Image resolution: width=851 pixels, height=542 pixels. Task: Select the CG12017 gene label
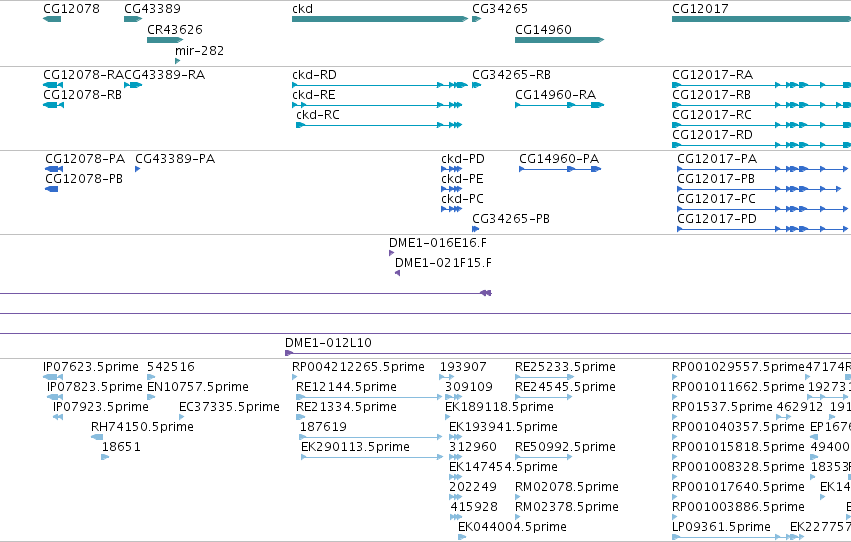pyautogui.click(x=700, y=9)
